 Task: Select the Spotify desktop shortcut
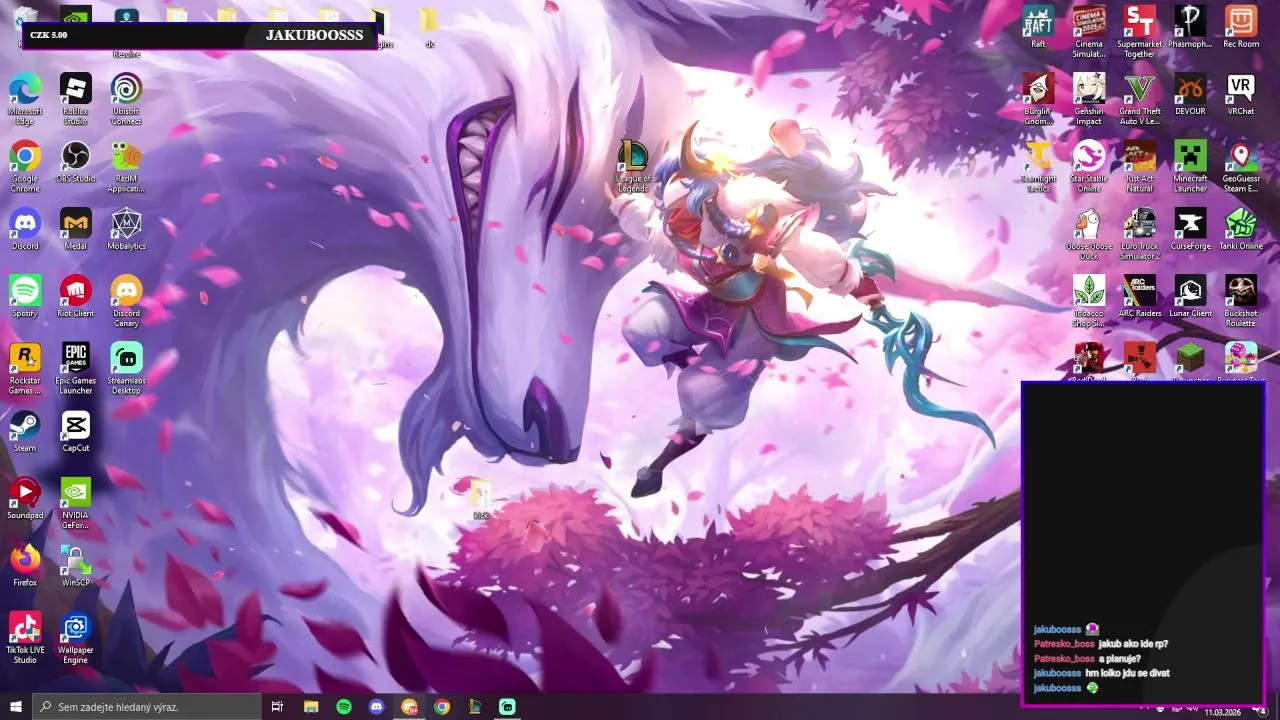pos(25,296)
